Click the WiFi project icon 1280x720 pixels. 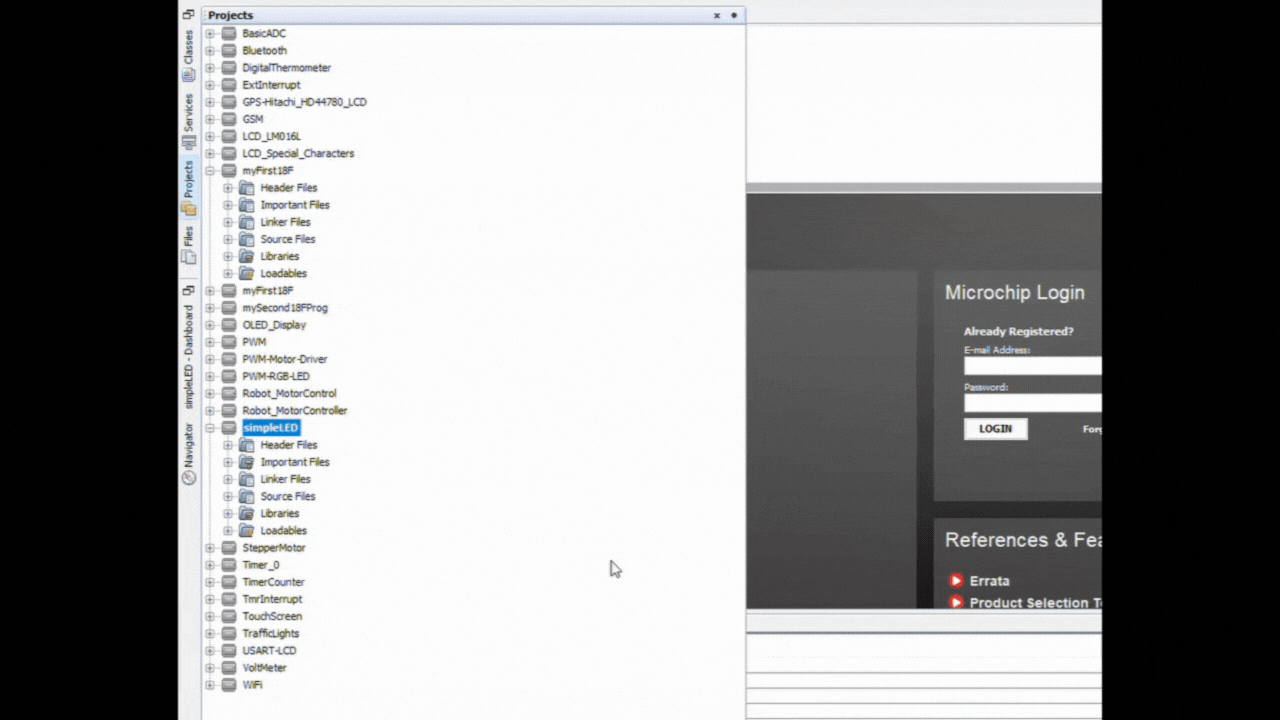(x=229, y=685)
